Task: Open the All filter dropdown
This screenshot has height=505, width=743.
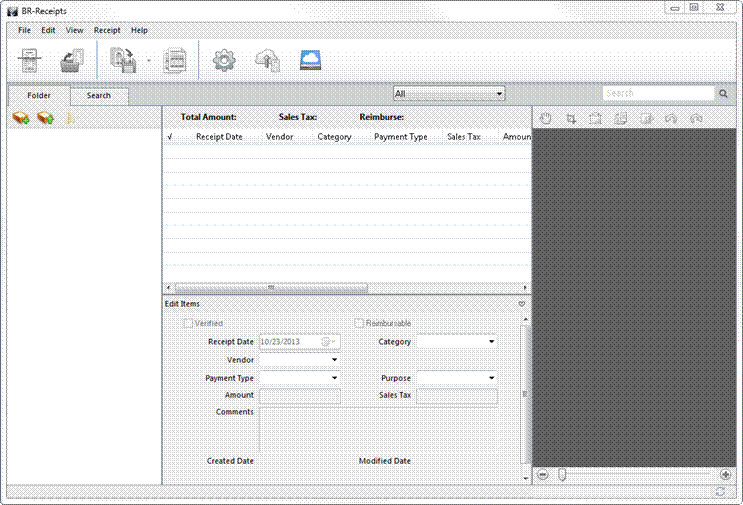Action: tap(449, 94)
